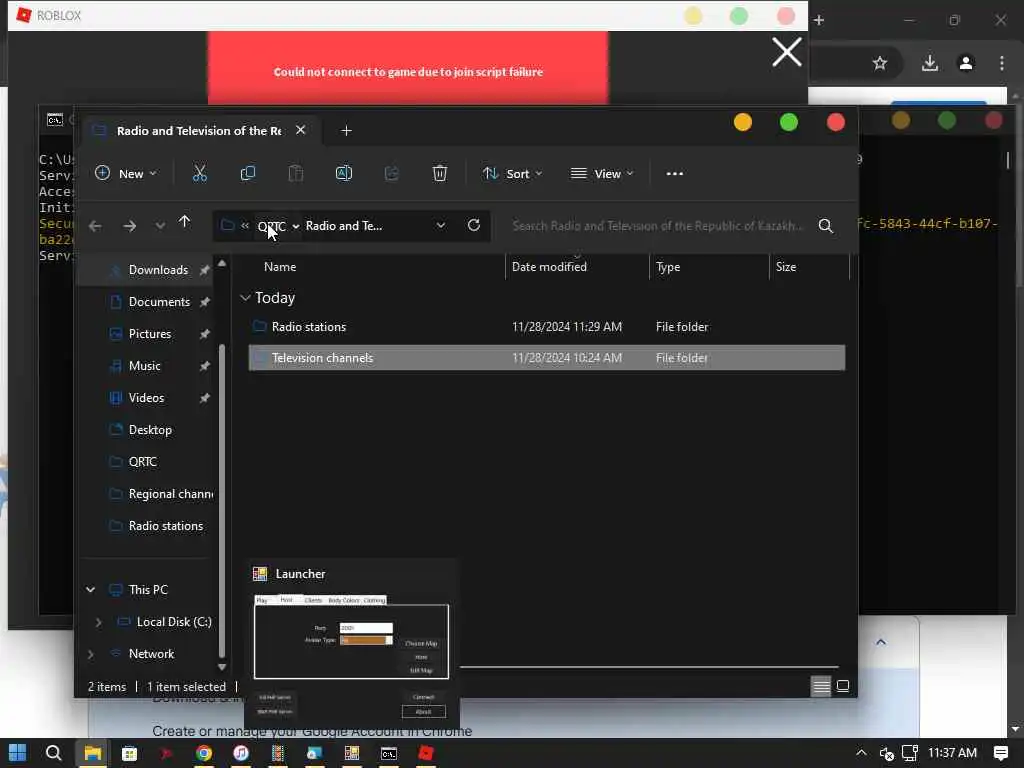Select Videos in Quick access
The height and width of the screenshot is (768, 1024).
pos(146,398)
